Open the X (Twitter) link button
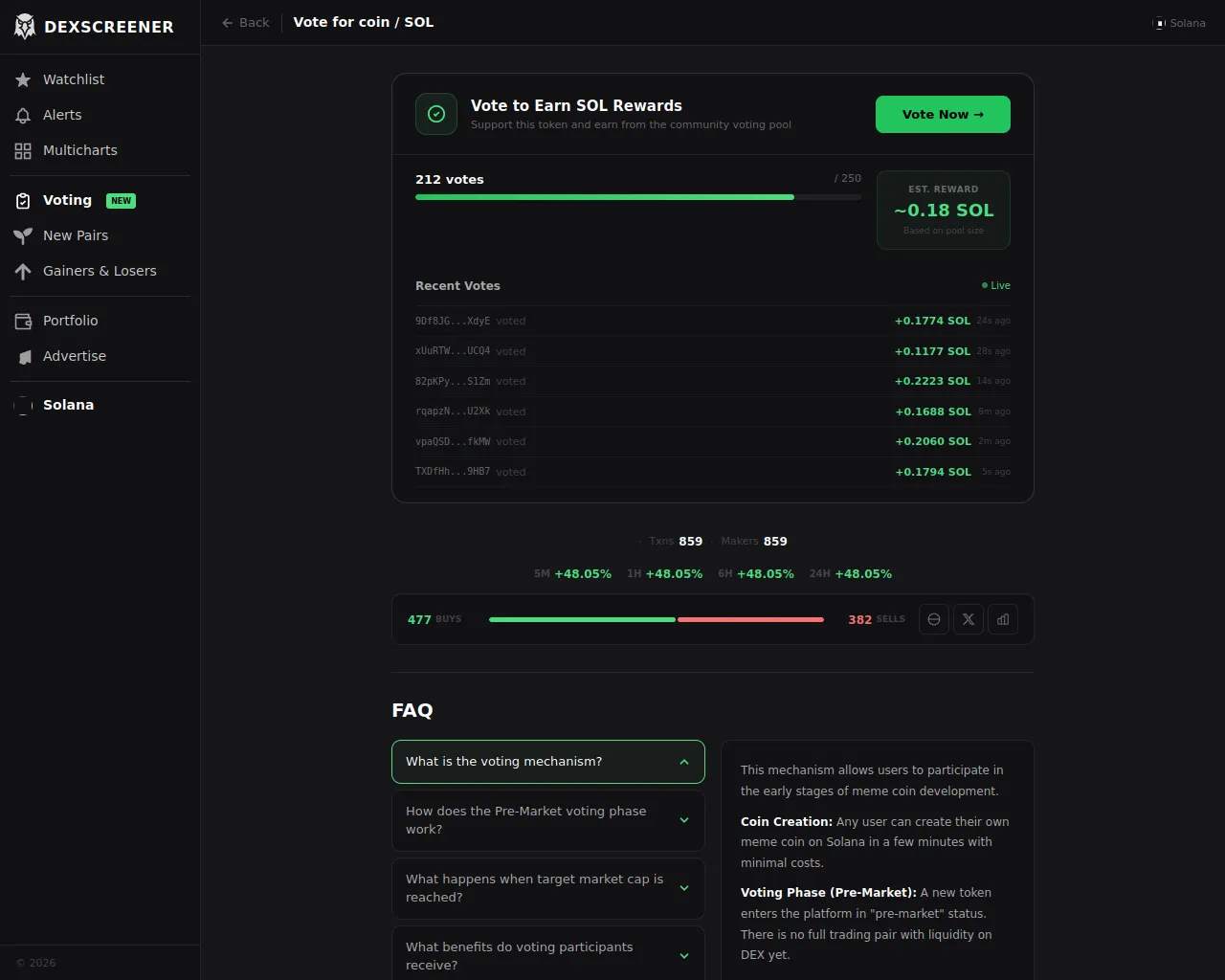1225x980 pixels. pyautogui.click(x=968, y=619)
